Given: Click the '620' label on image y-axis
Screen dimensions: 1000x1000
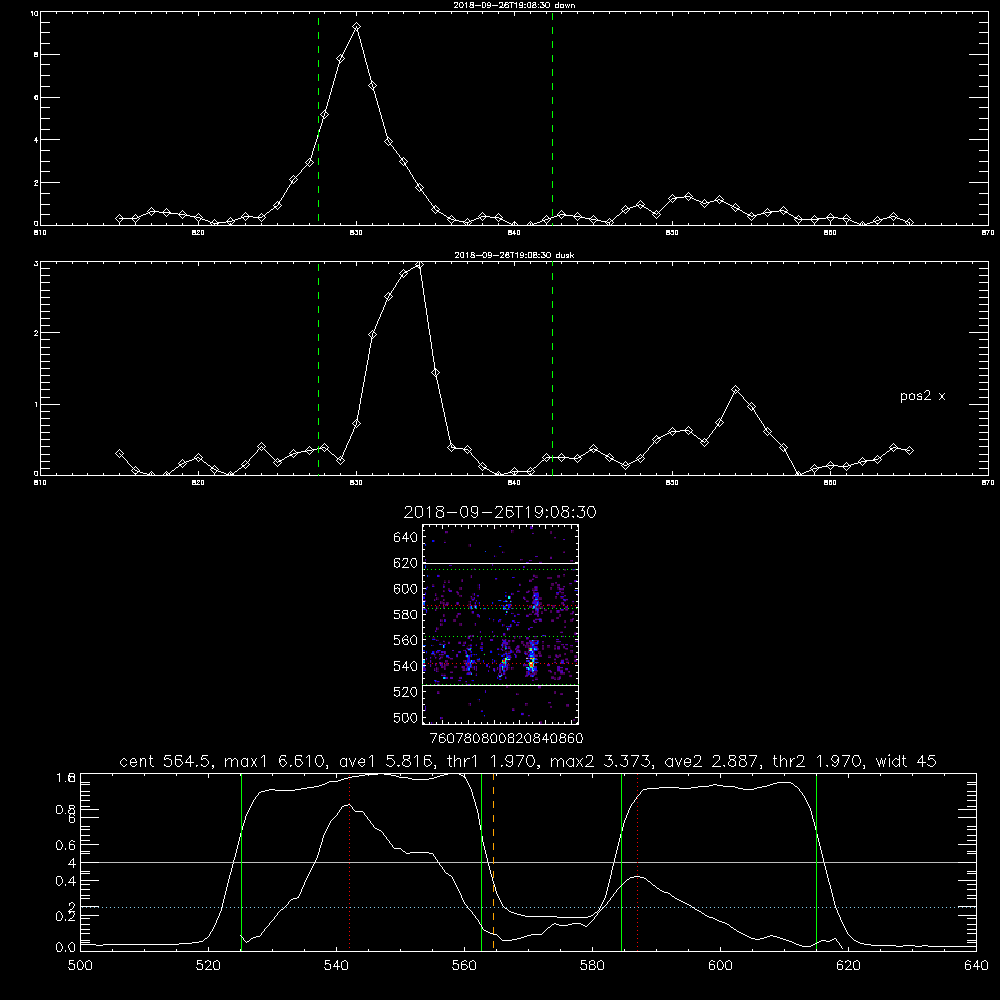Looking at the screenshot, I should point(406,563).
